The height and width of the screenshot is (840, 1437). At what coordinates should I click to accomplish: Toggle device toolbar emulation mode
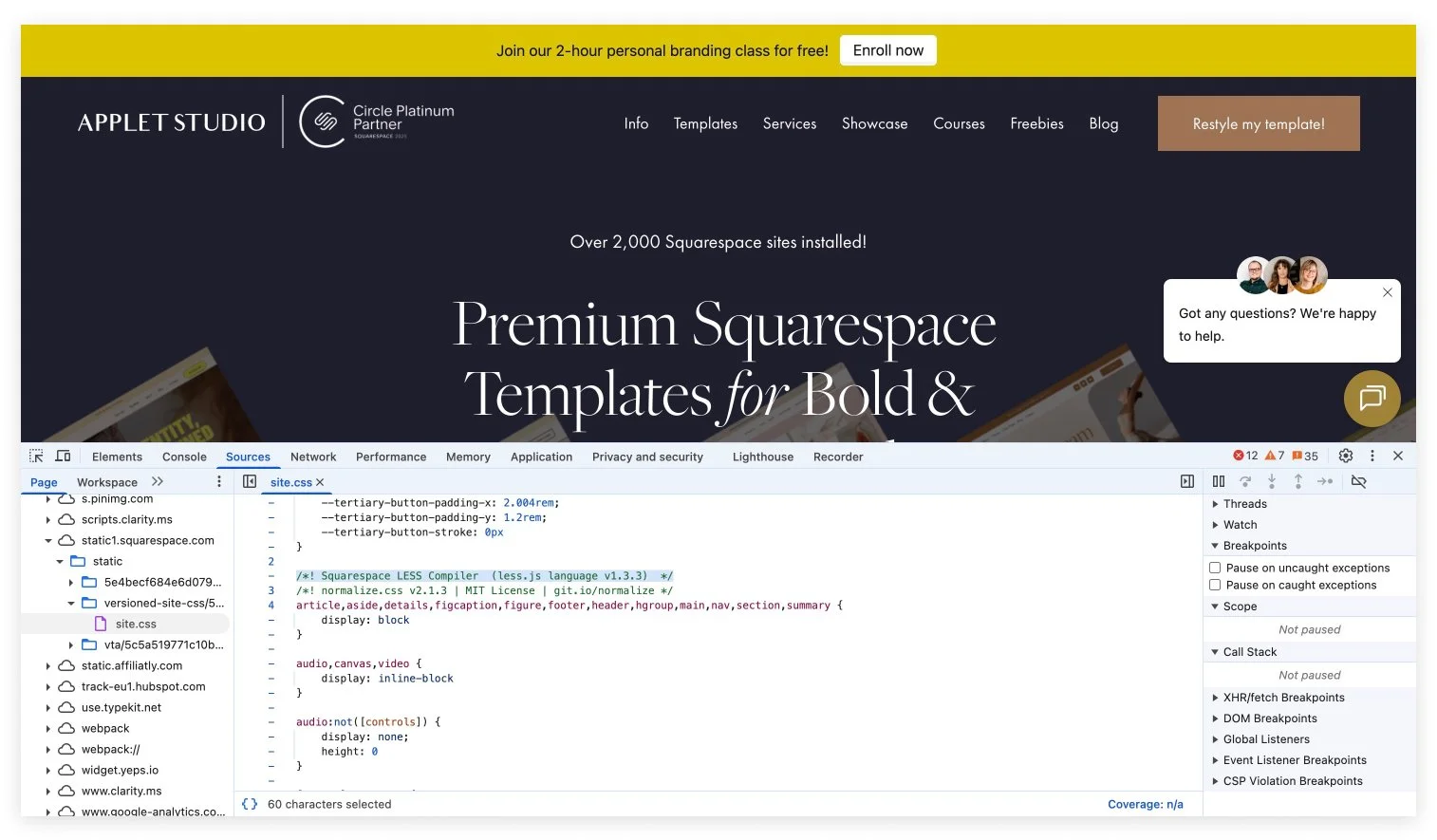tap(63, 456)
